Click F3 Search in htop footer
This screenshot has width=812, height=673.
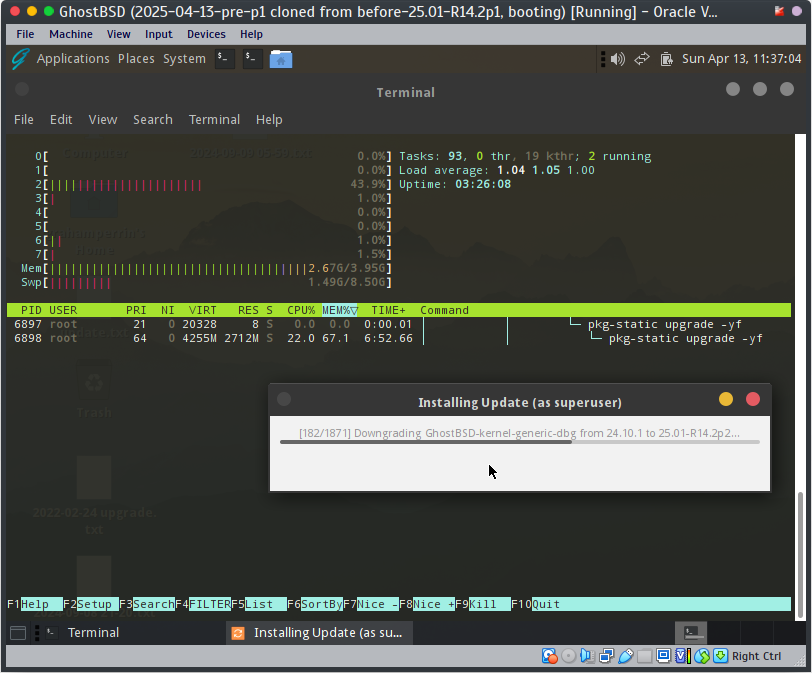[x=147, y=604]
